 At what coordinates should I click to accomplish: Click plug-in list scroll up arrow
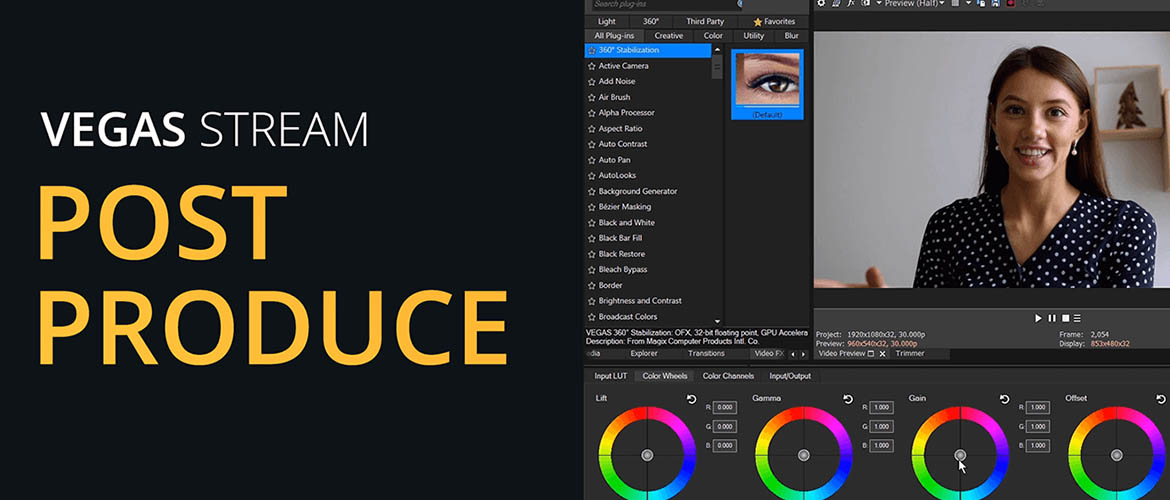[718, 49]
